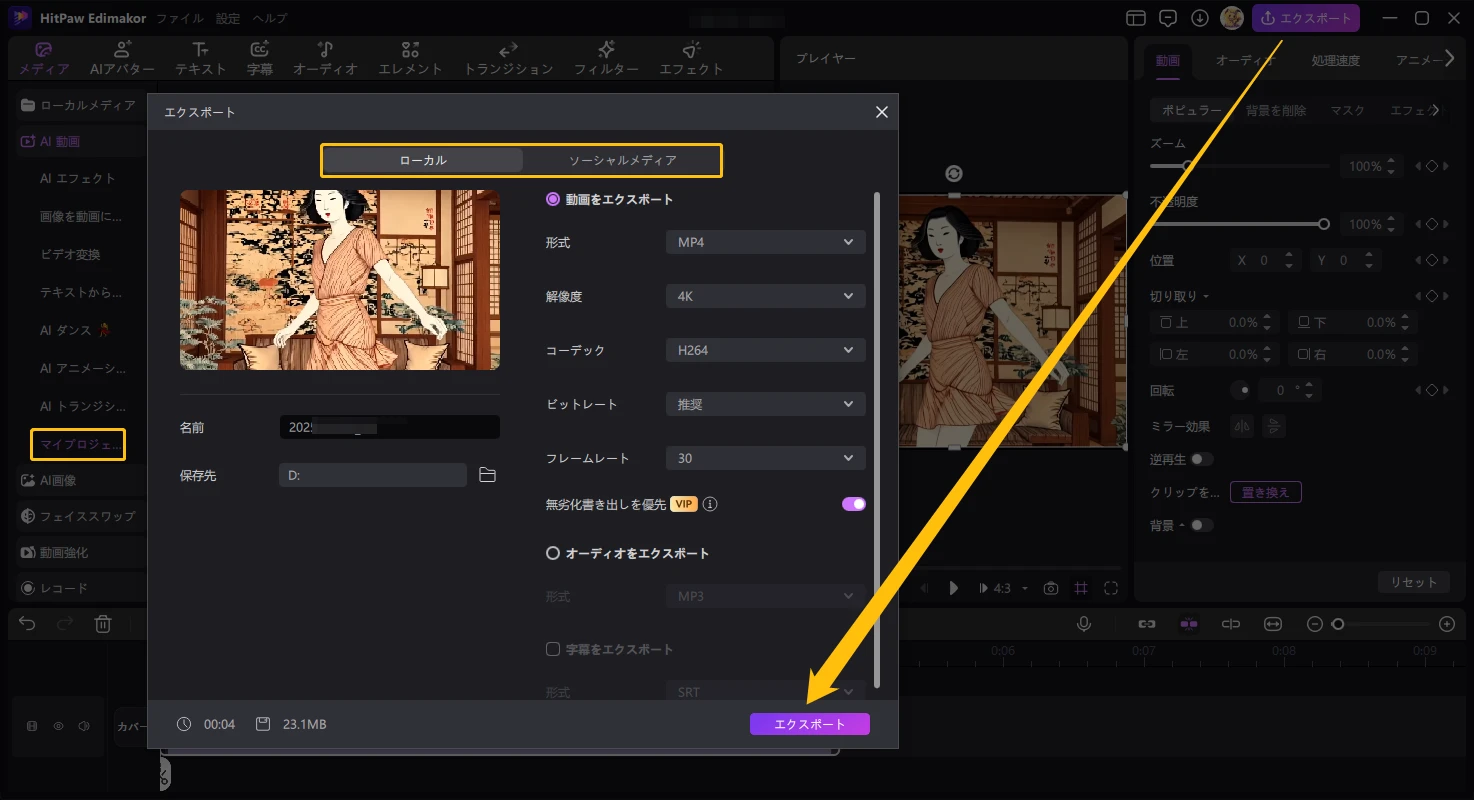The image size is (1474, 800).
Task: Toggle the purple magnet snap icon
Action: point(1189,623)
